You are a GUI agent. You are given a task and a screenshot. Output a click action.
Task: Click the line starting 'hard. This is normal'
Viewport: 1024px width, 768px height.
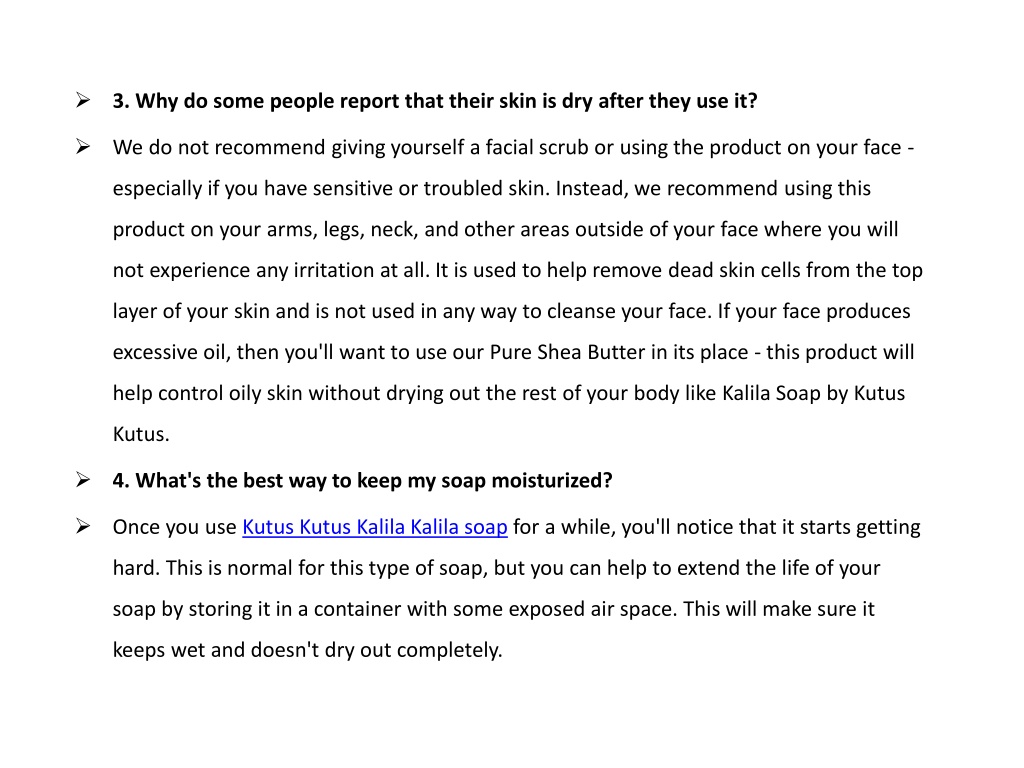click(496, 568)
